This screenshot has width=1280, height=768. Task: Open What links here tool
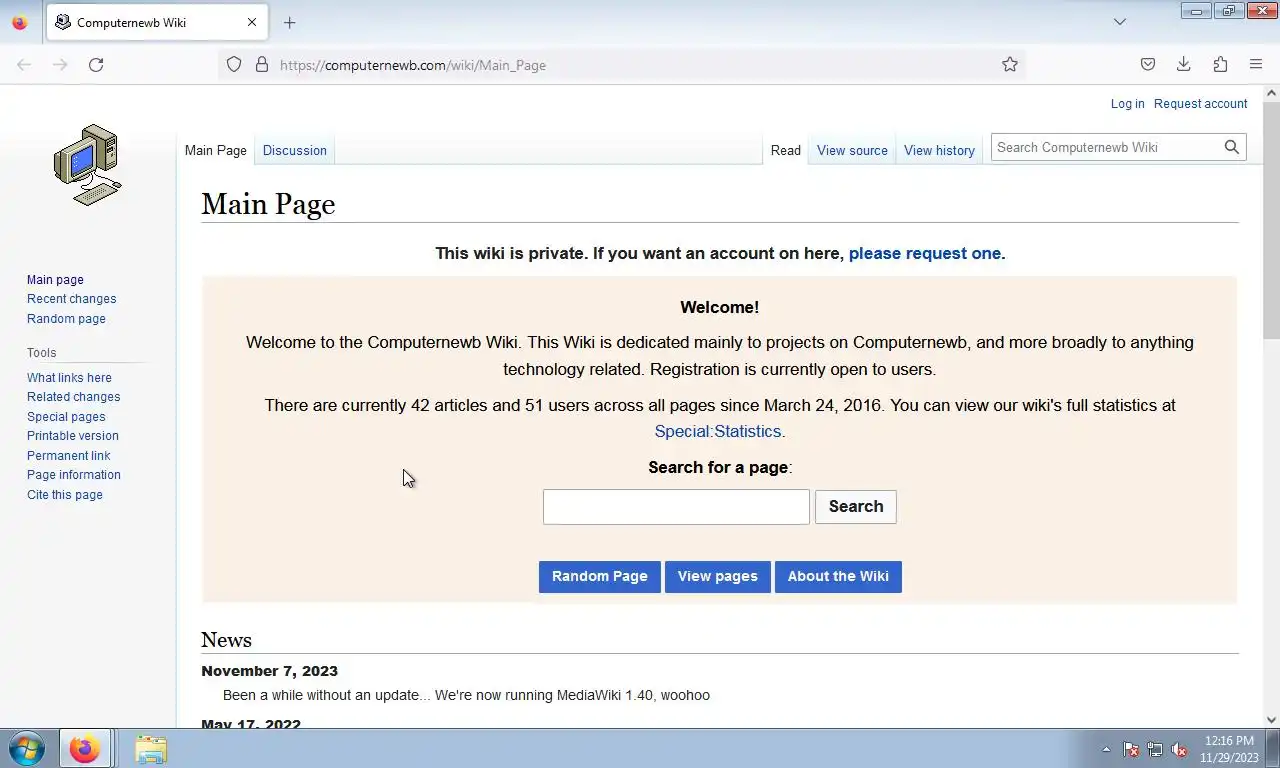coord(69,378)
